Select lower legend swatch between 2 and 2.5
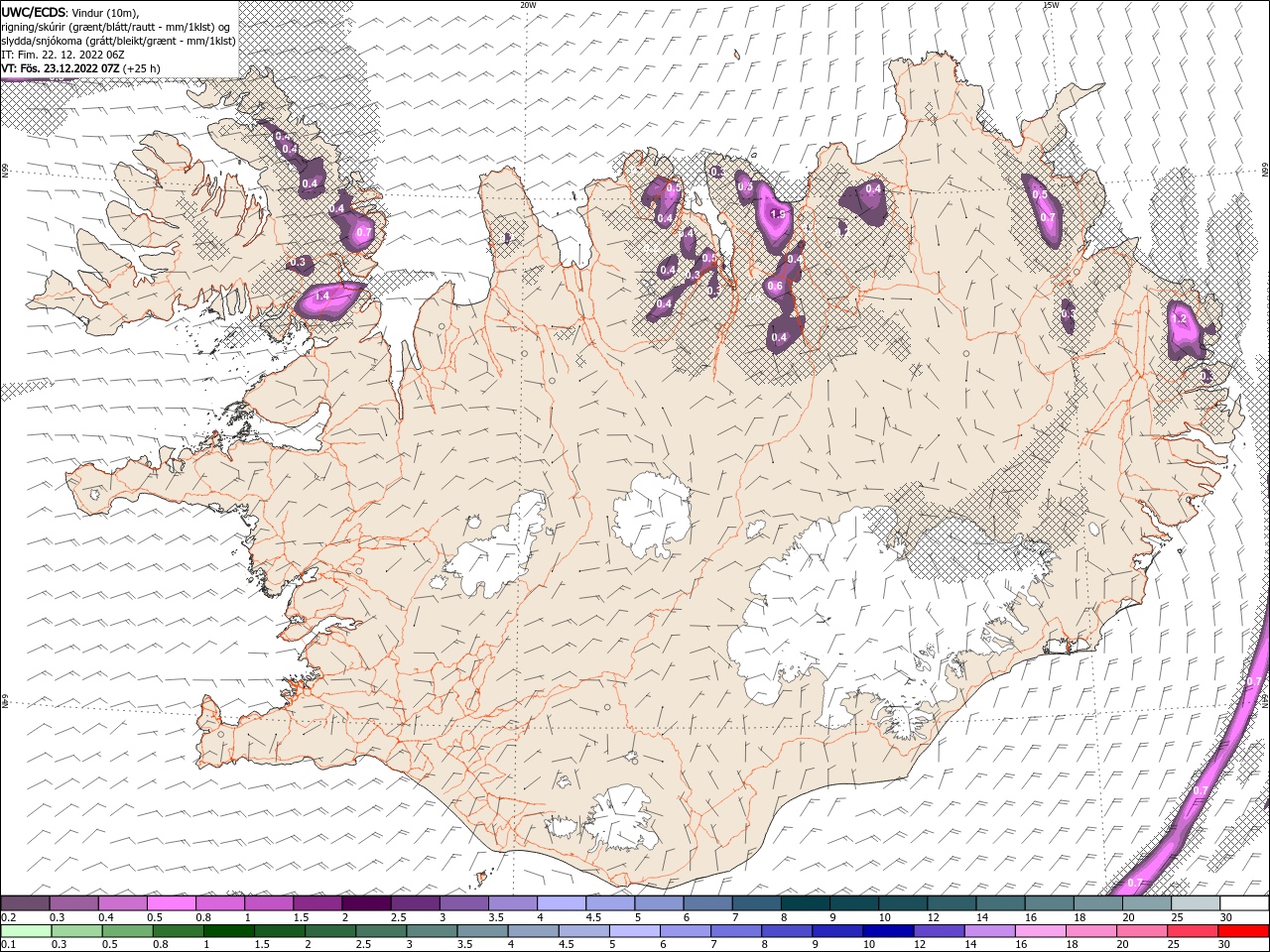 pos(329,931)
